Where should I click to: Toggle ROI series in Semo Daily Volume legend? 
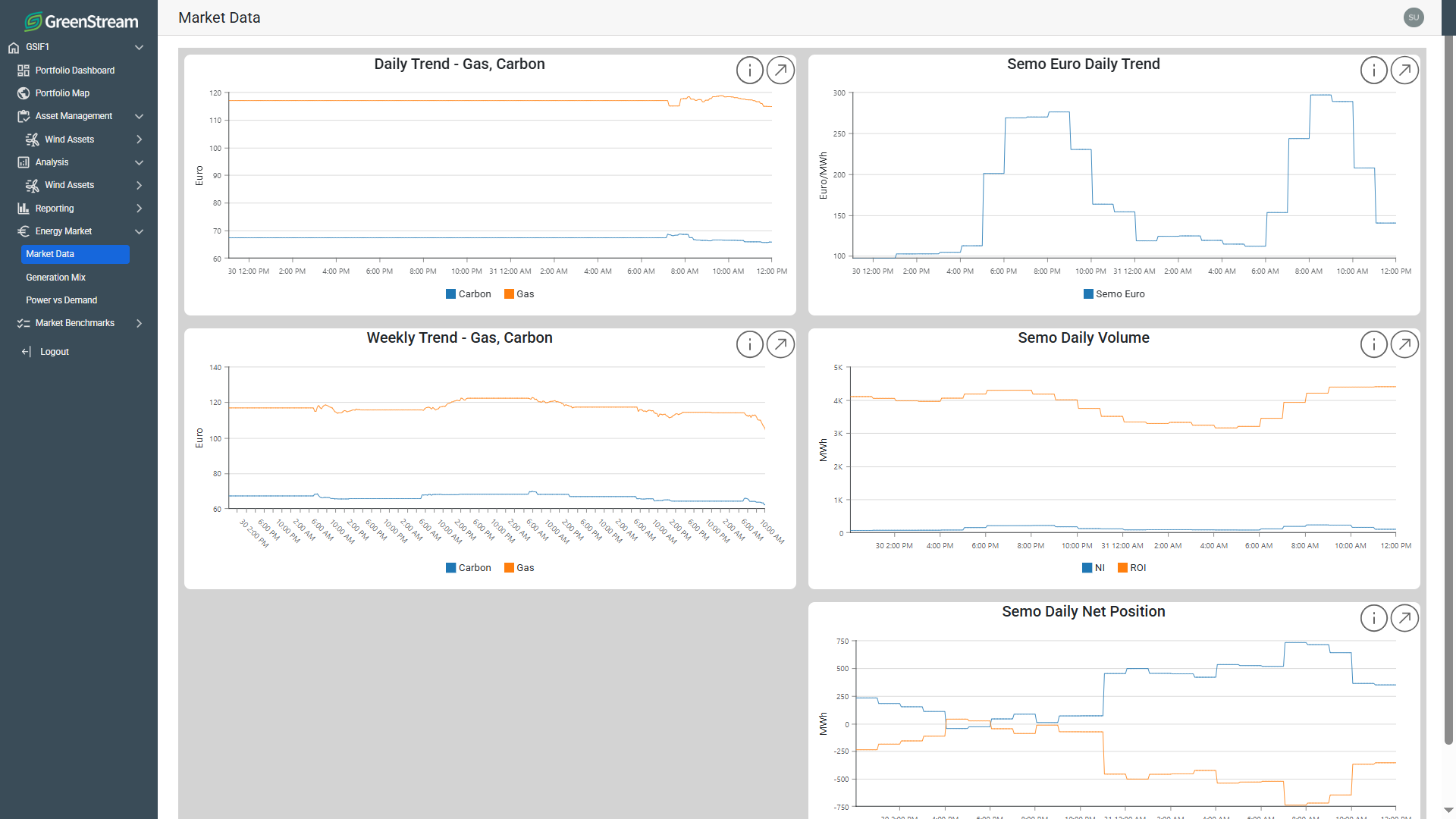coord(1131,568)
